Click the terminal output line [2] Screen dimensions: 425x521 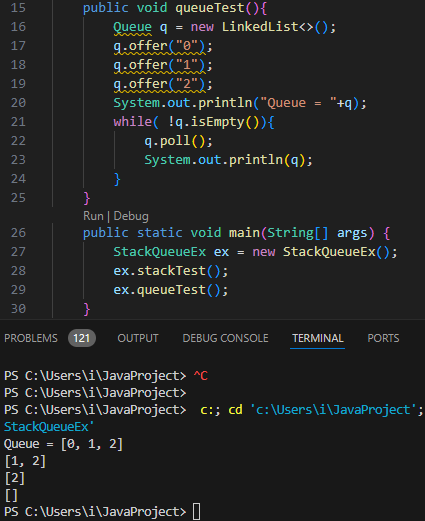coord(15,478)
